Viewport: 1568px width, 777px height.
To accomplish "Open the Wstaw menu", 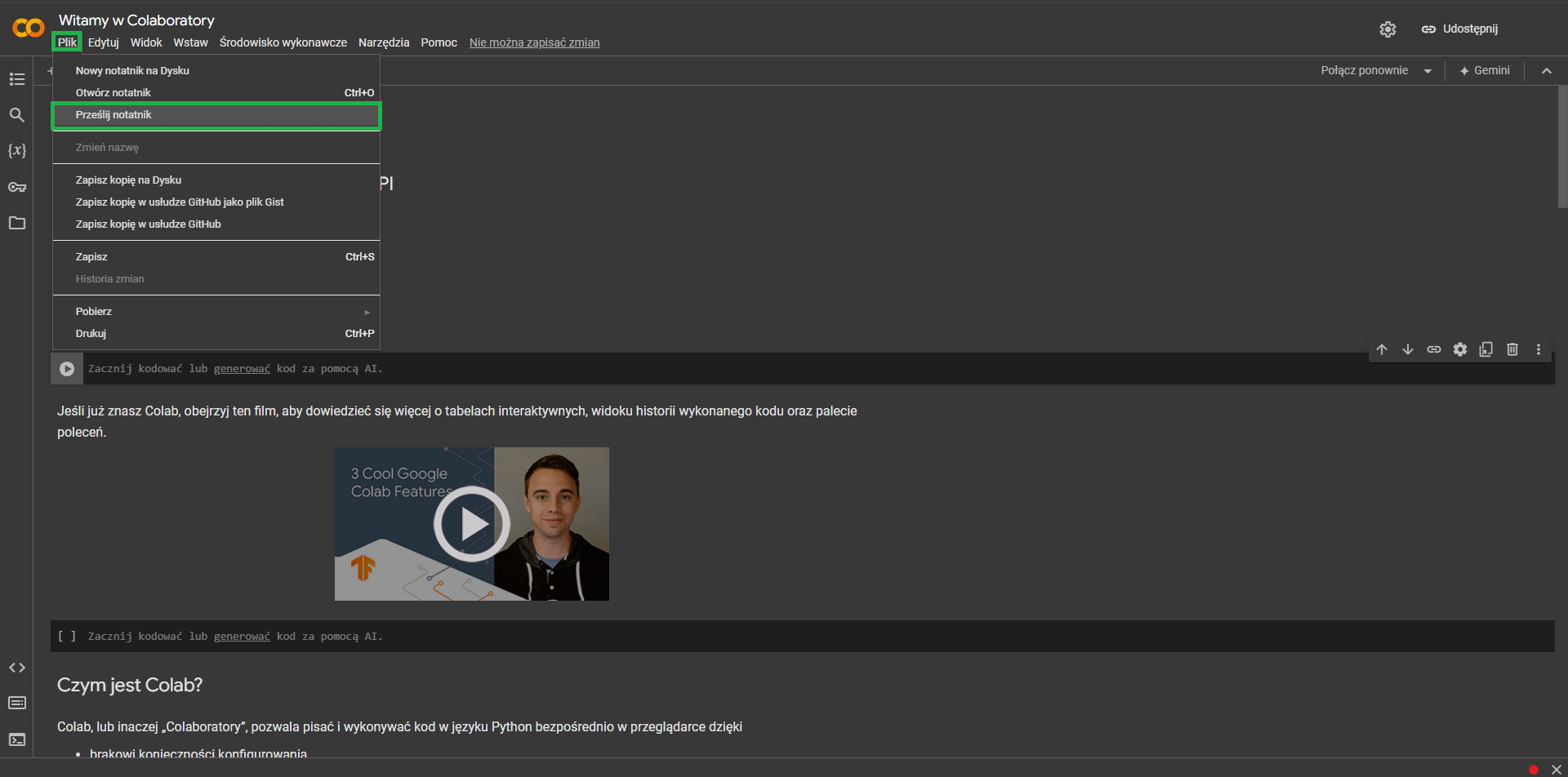I will coord(190,42).
